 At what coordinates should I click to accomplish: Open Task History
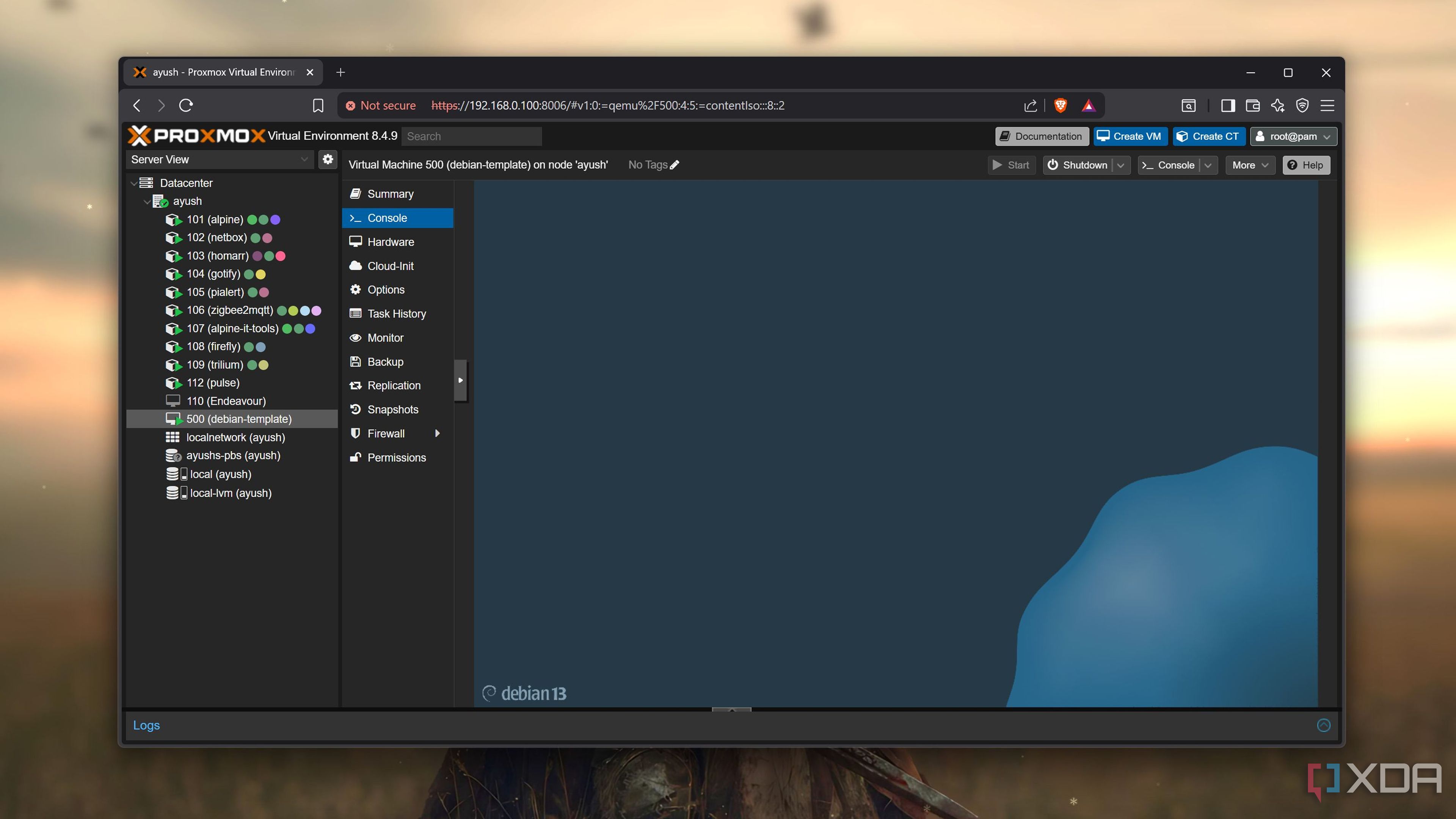click(397, 314)
